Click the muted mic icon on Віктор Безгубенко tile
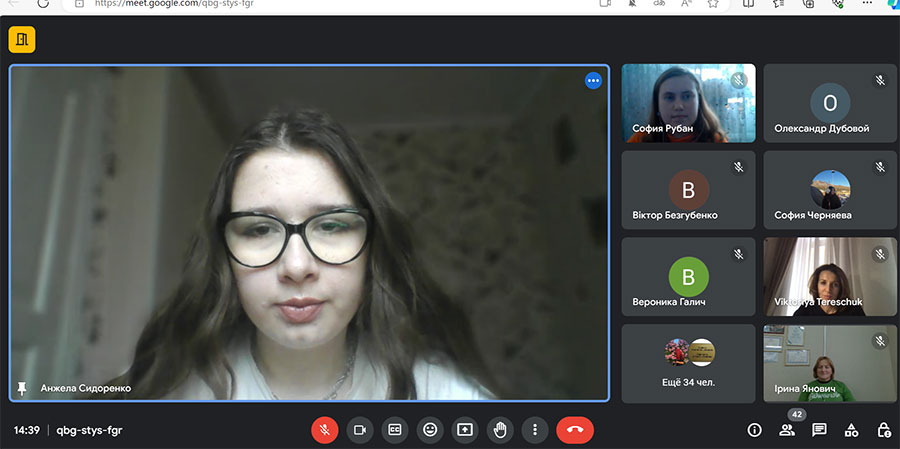Viewport: 900px width, 449px height. [739, 168]
